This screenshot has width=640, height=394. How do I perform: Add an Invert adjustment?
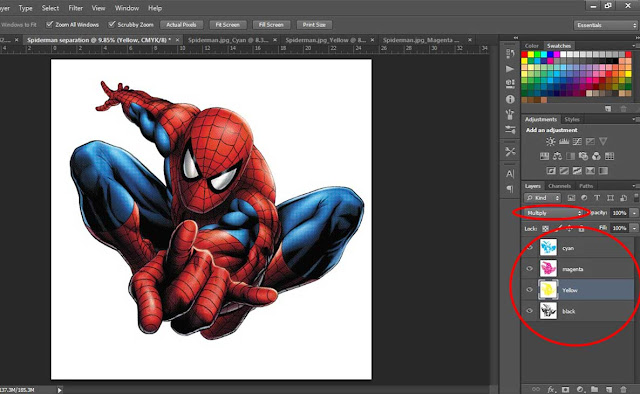tap(551, 171)
